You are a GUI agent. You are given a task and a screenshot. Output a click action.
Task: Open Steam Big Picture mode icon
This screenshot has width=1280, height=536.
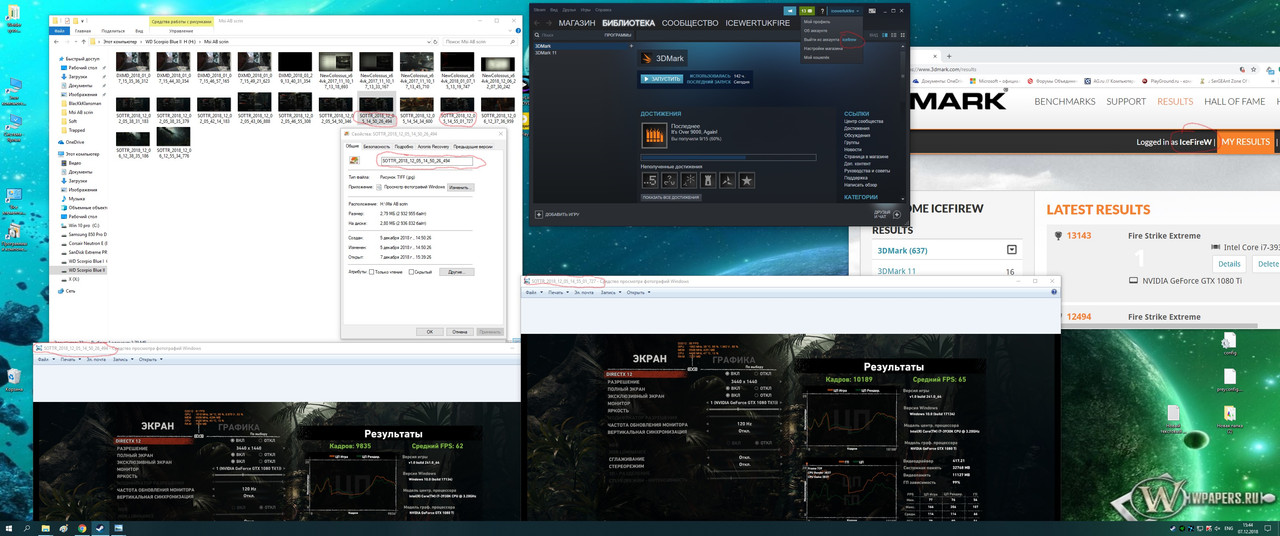point(872,11)
